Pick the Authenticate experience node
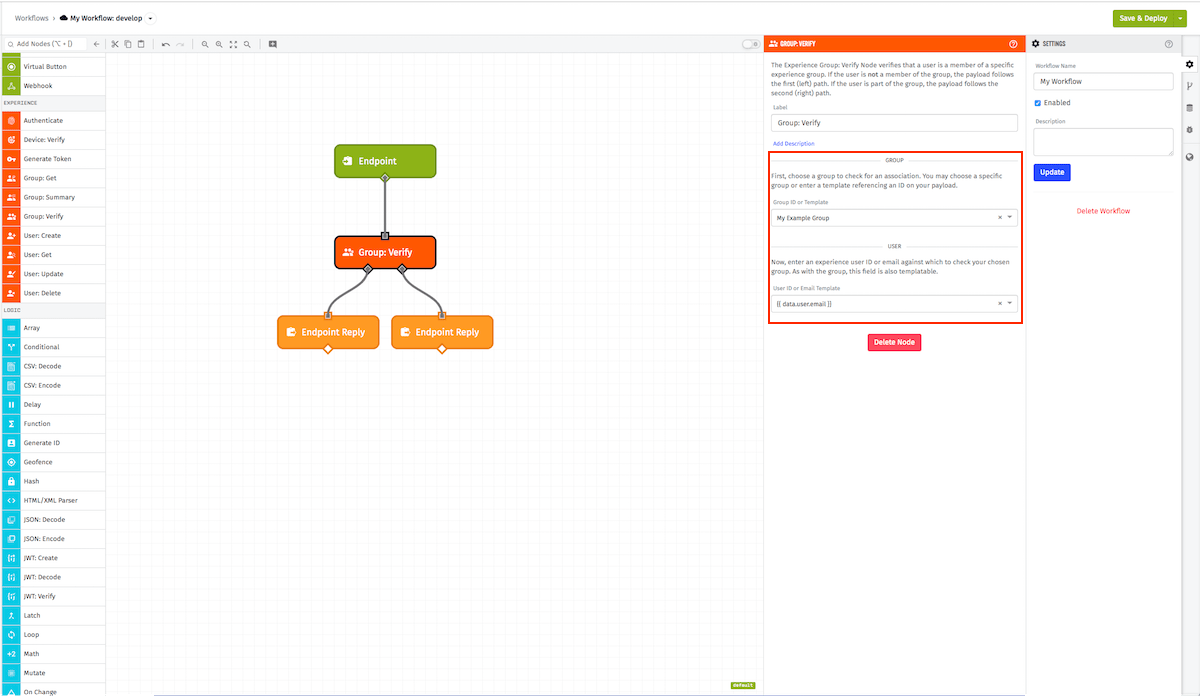 [53, 120]
